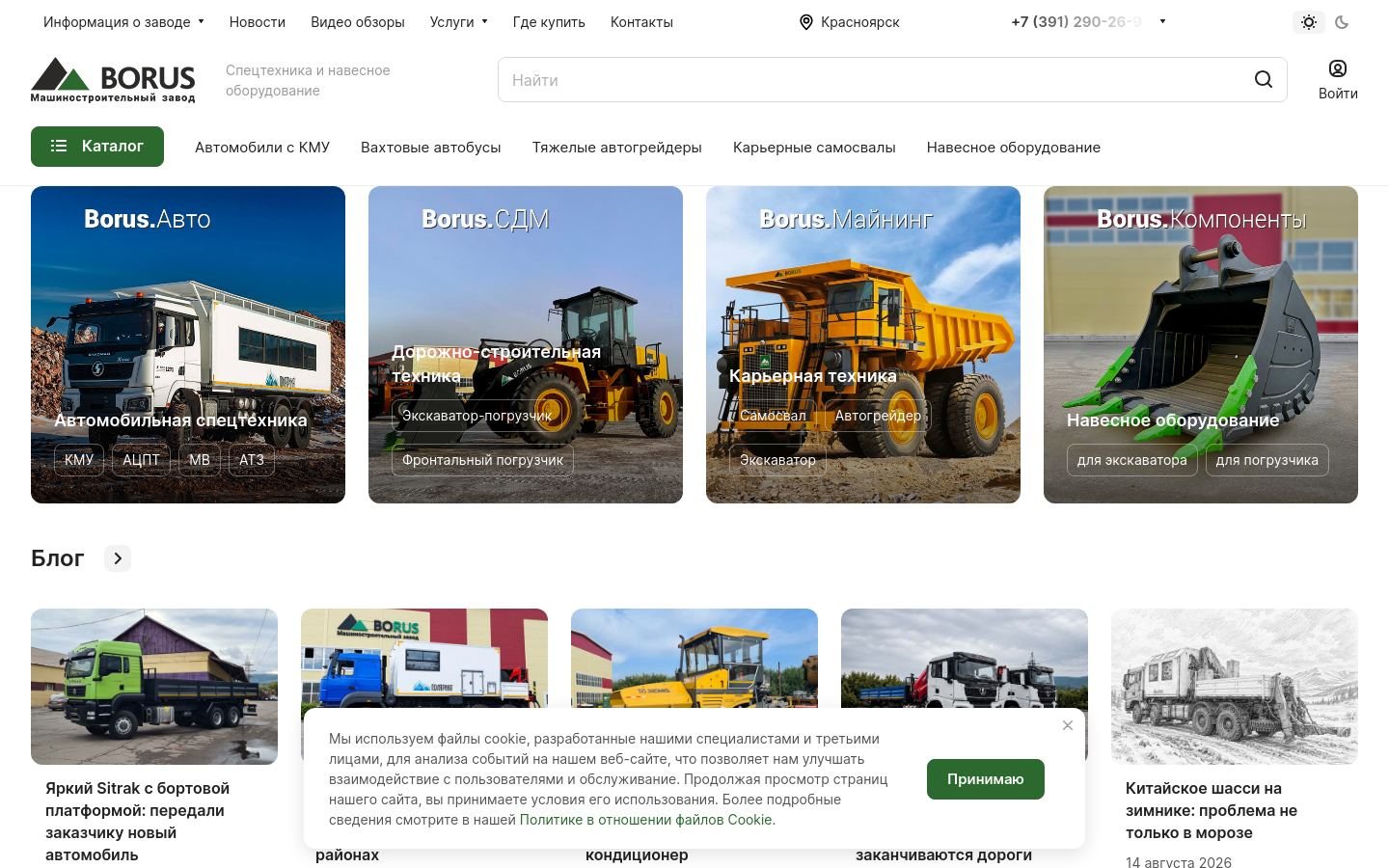Open the Контакты menu item

pos(641,22)
